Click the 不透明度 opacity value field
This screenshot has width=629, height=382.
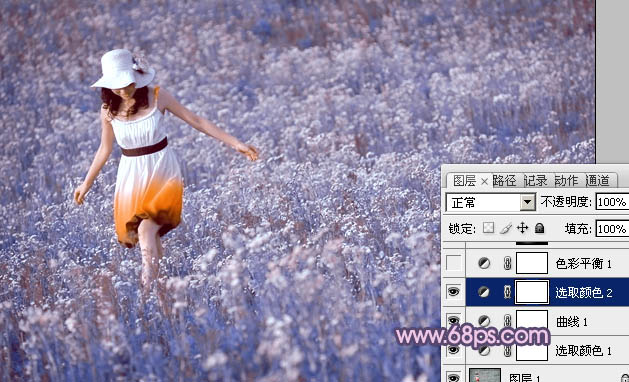[612, 202]
